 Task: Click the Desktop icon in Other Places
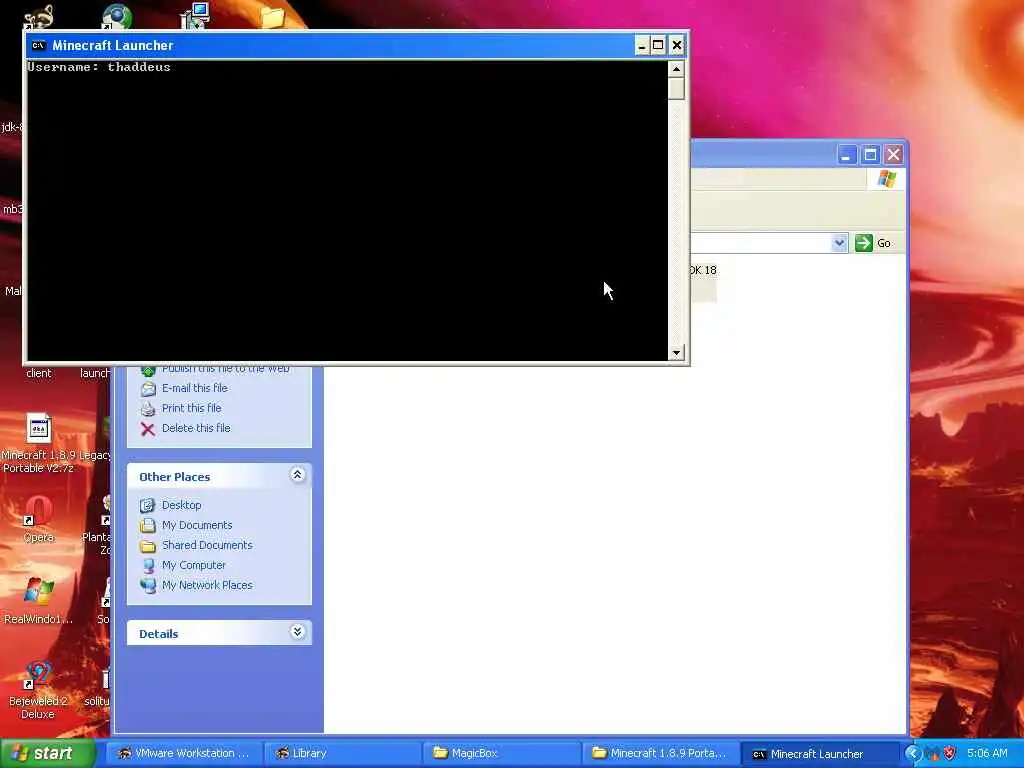[x=148, y=505]
